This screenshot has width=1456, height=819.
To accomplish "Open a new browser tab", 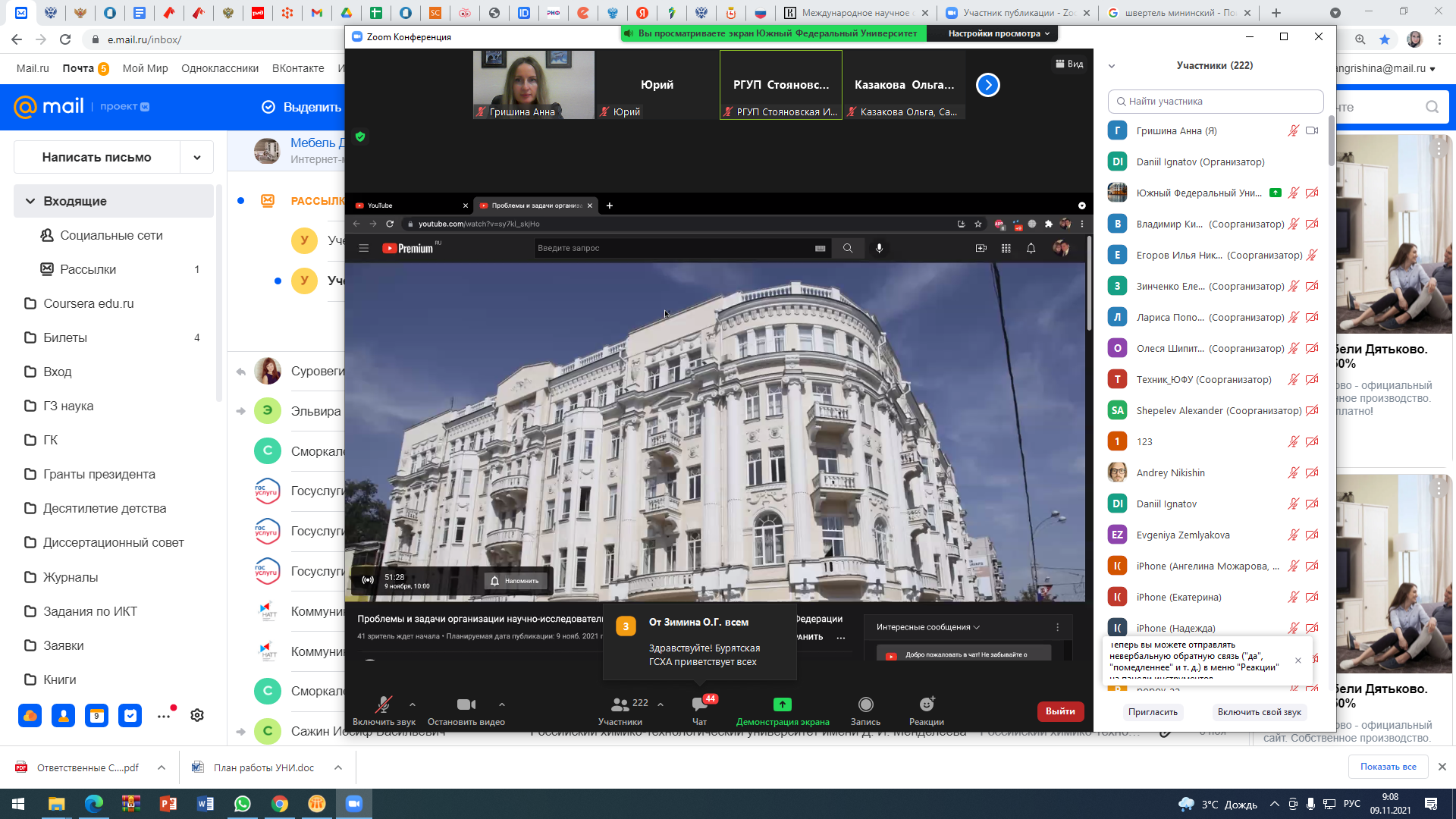I will [1276, 13].
